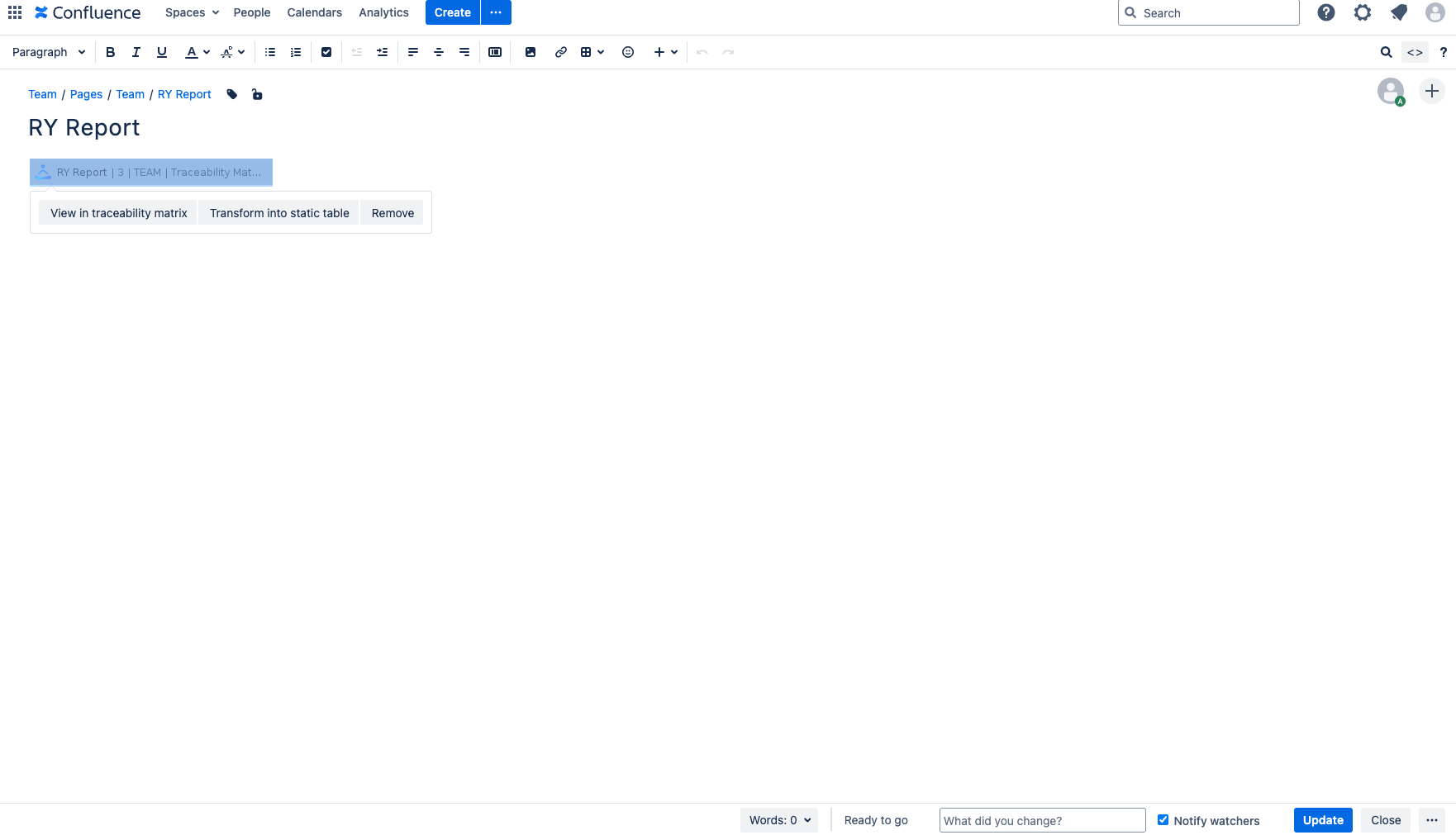The width and height of the screenshot is (1456, 835).
Task: Open the text color picker arrow
Action: [x=207, y=52]
